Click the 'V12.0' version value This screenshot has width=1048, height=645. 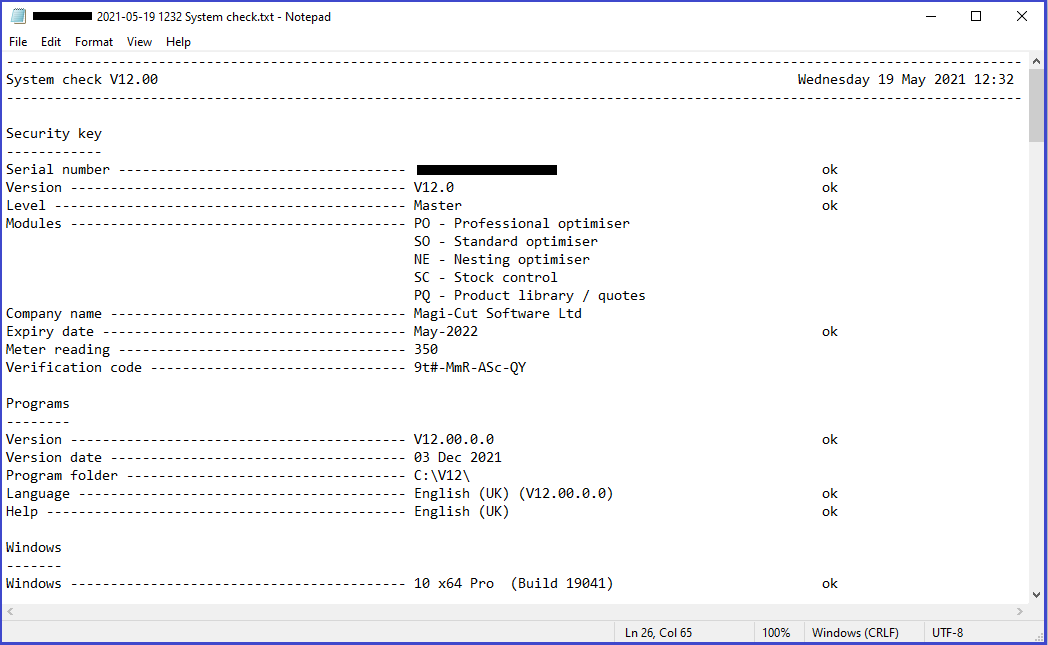[434, 188]
